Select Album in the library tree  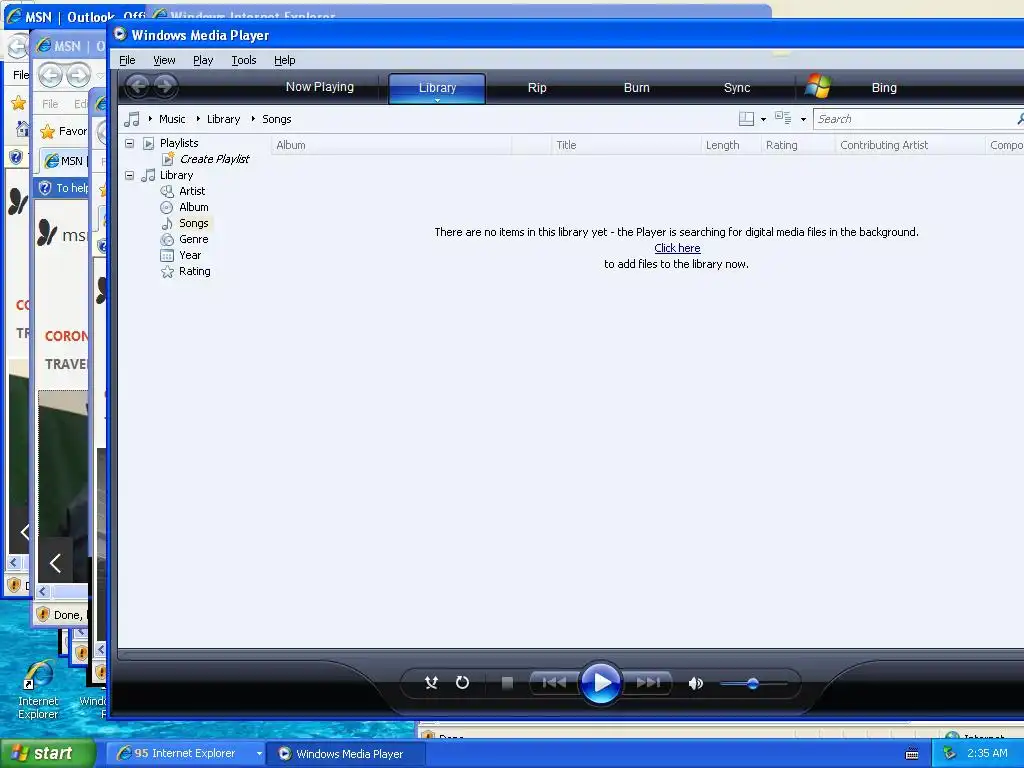[x=193, y=207]
